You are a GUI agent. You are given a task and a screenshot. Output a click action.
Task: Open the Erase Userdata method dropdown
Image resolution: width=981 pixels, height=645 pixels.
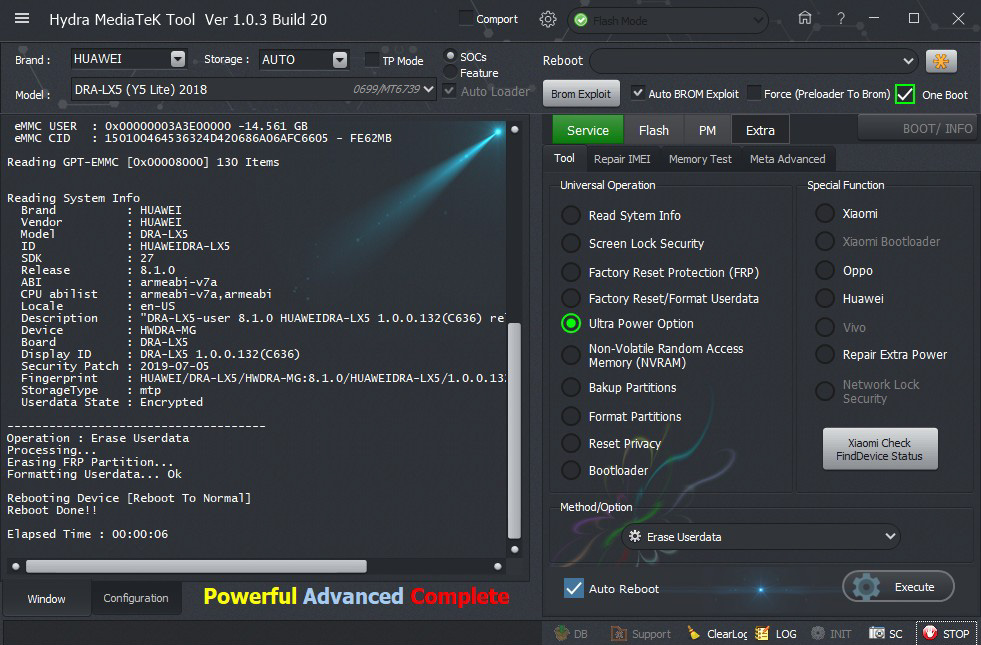890,536
